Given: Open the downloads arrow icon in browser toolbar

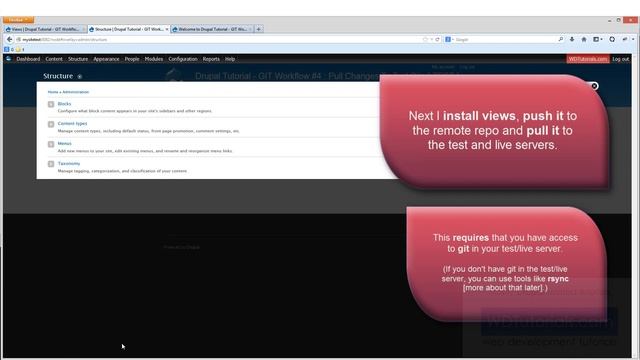Looking at the screenshot, I should [x=572, y=39].
